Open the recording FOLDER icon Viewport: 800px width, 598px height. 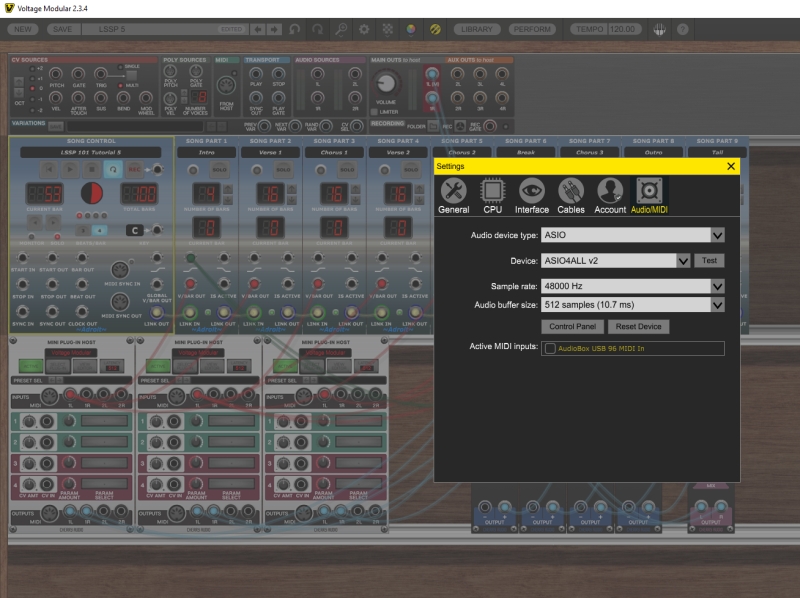point(433,126)
